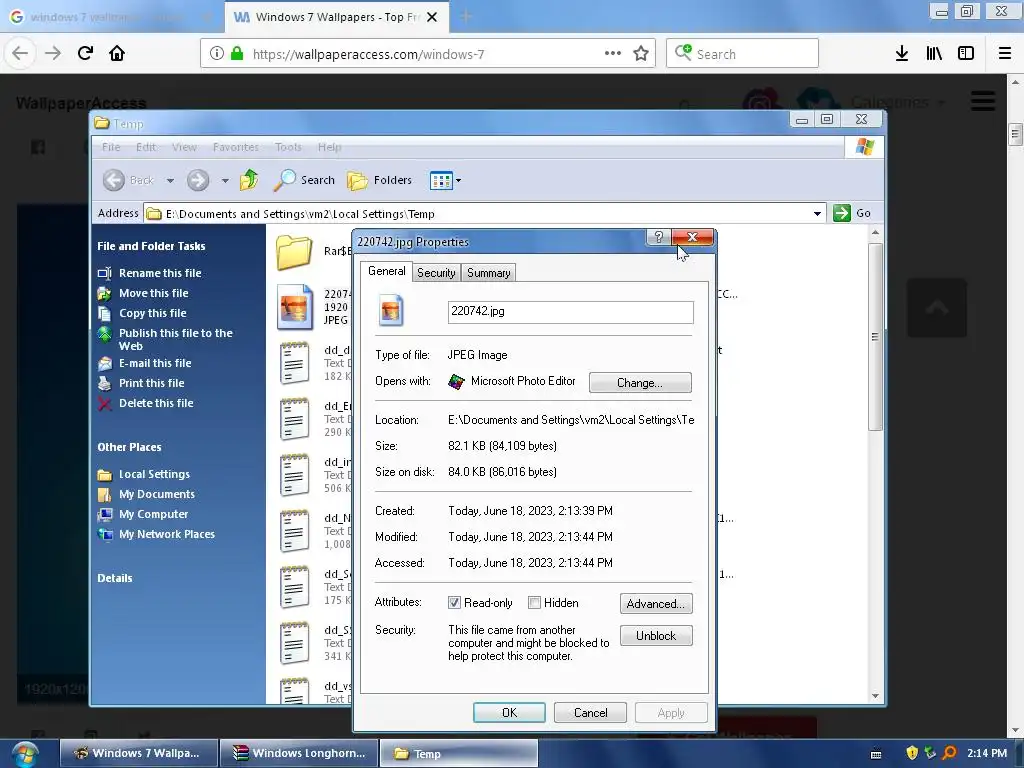
Task: Click browser back arrow
Action: tap(20, 53)
